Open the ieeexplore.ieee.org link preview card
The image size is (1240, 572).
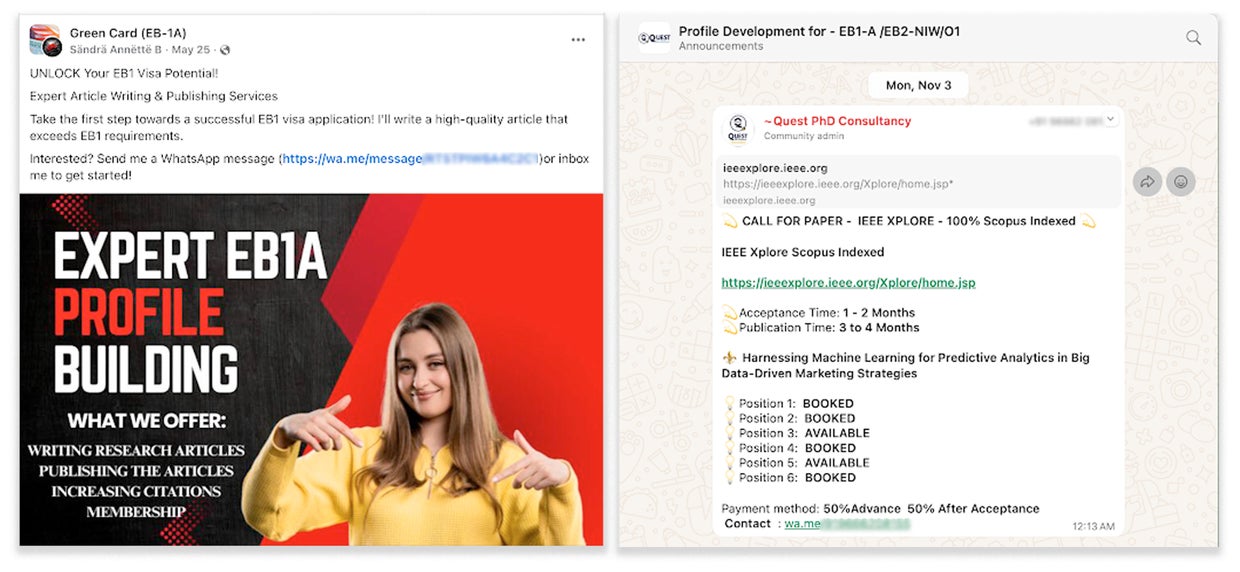[920, 183]
